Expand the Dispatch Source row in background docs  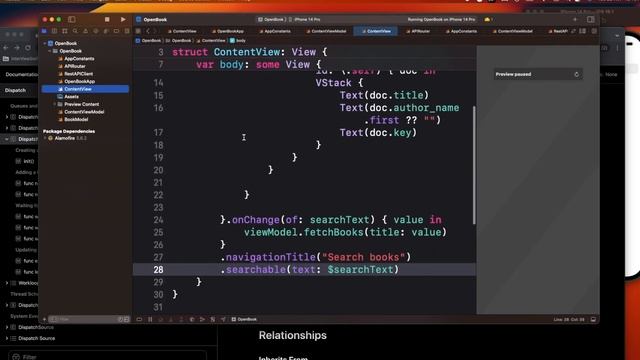coord(7,338)
